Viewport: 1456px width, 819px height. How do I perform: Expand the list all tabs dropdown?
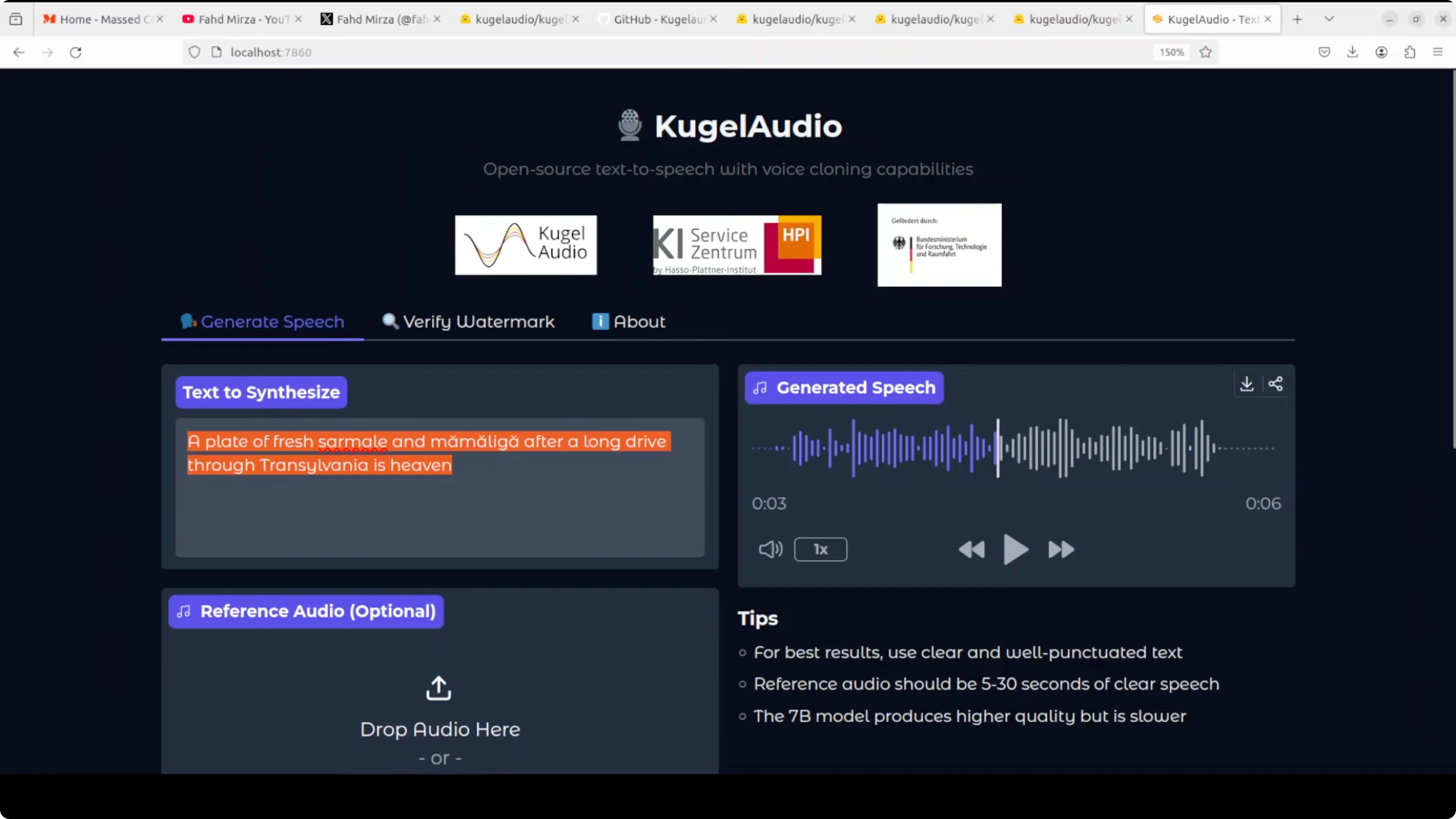(x=1329, y=19)
